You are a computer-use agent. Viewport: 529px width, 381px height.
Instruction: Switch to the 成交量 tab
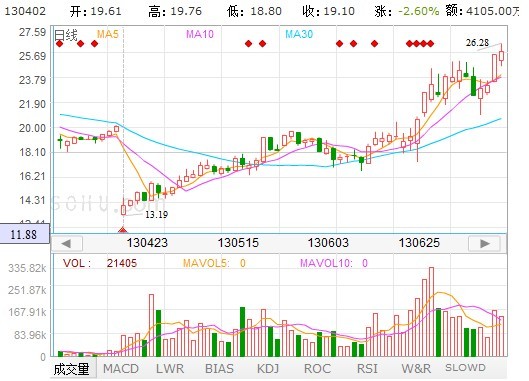pyautogui.click(x=73, y=368)
